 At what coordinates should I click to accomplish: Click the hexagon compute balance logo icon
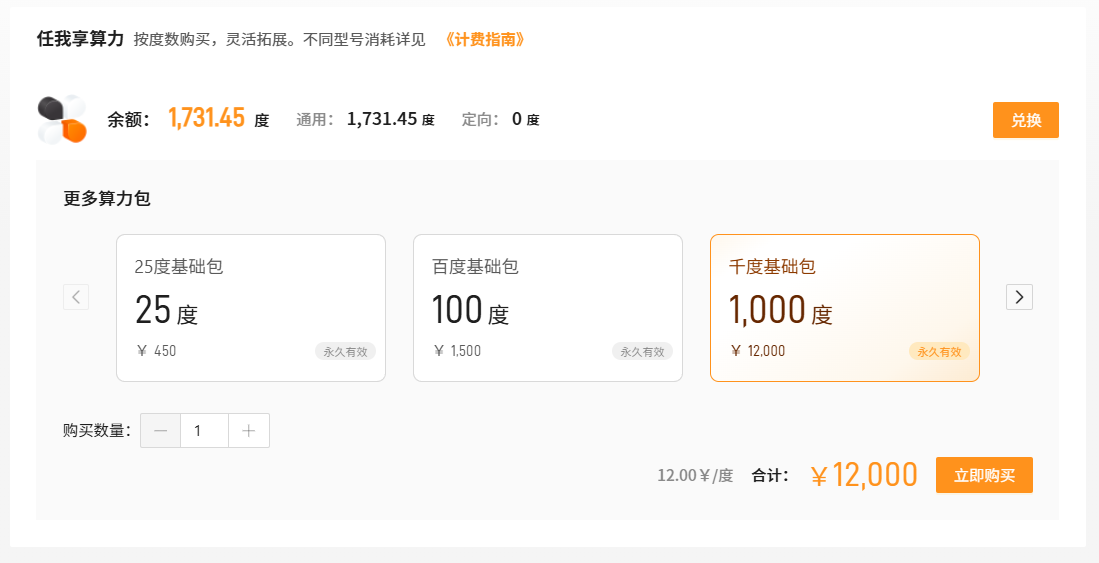(x=62, y=120)
